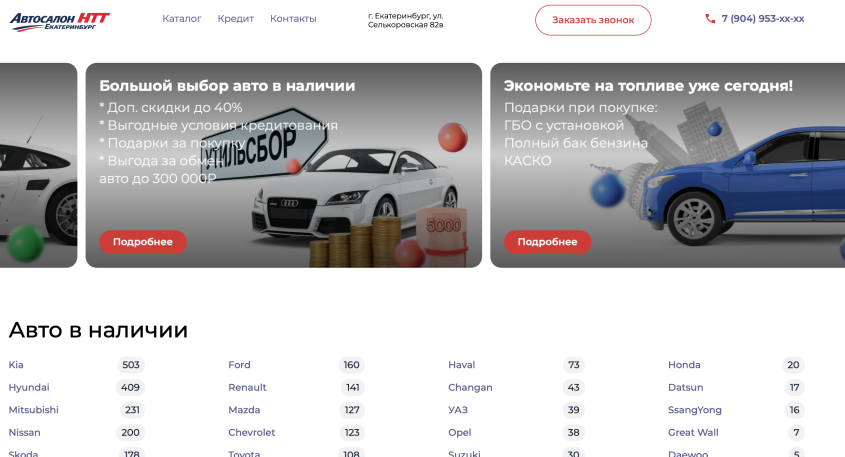This screenshot has height=457, width=845.
Task: Click Подробнее on the Большой выбор авто banner
Action: pos(143,242)
